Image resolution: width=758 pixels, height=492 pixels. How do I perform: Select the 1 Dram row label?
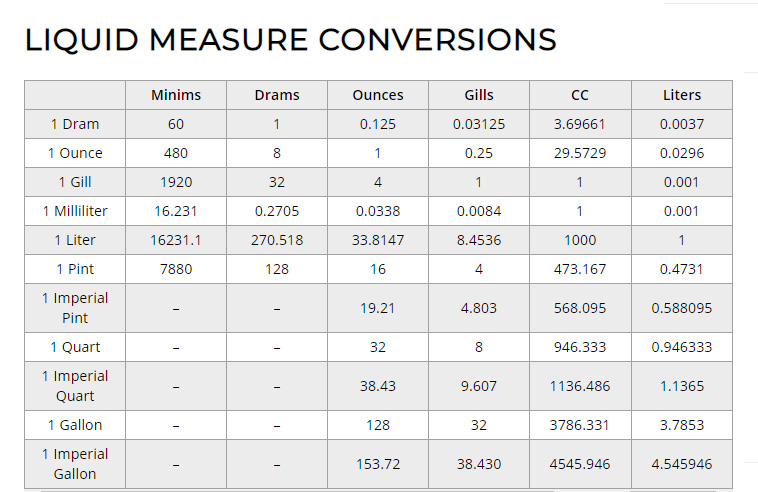coord(75,124)
